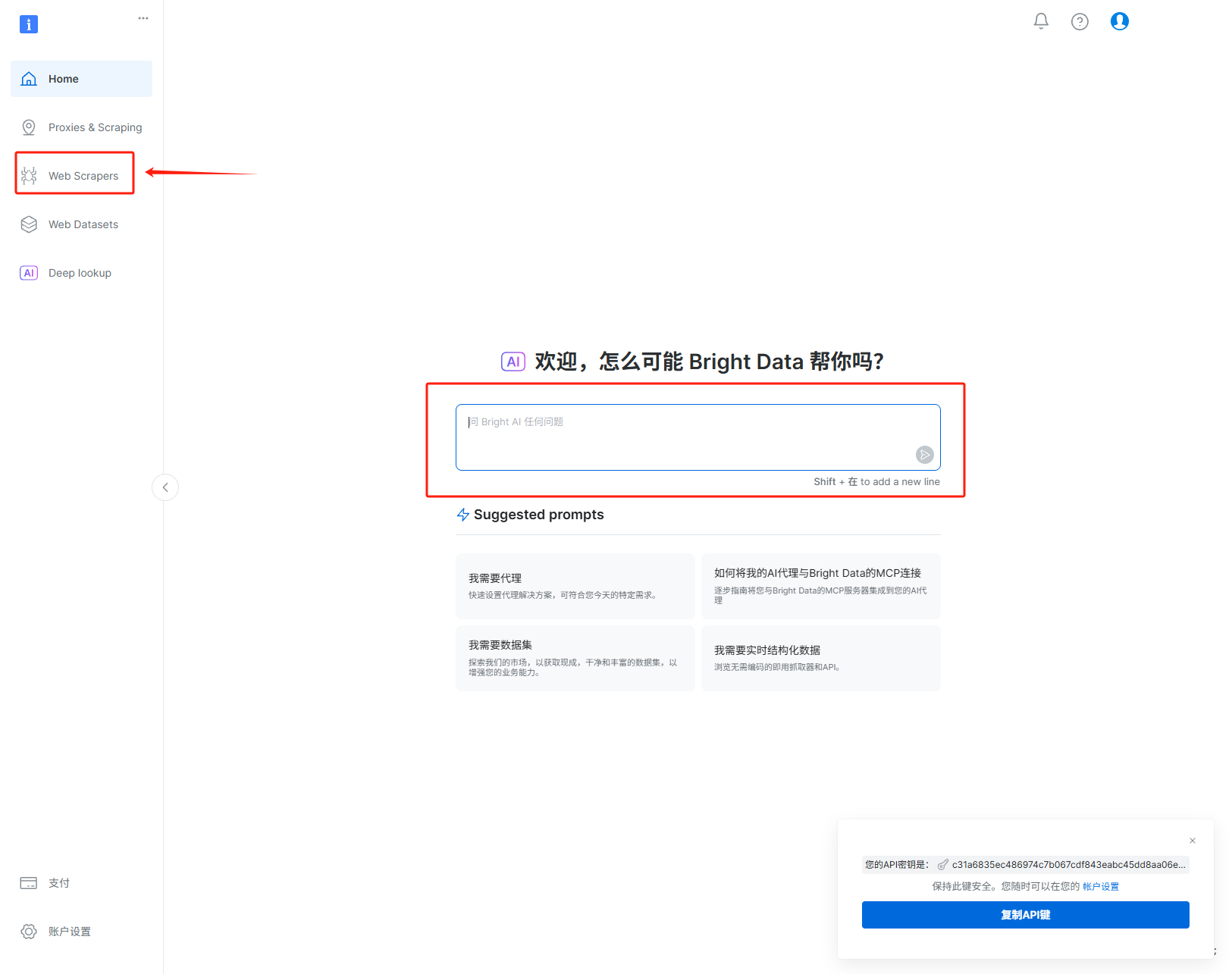Screen dimensions: 1232x974
Task: Dismiss the API key popup with X
Action: click(1192, 841)
